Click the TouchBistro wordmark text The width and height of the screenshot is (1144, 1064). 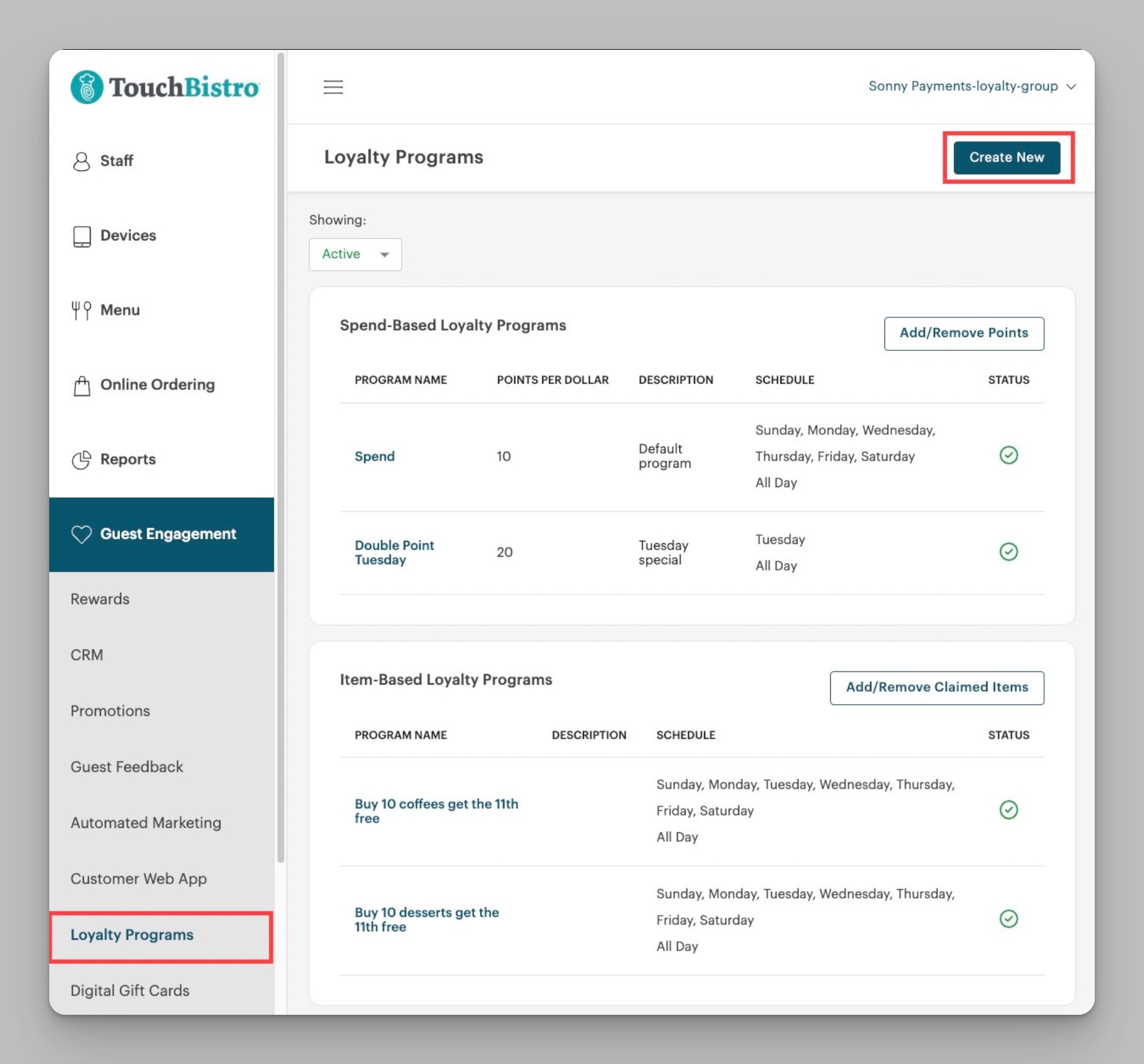point(184,87)
